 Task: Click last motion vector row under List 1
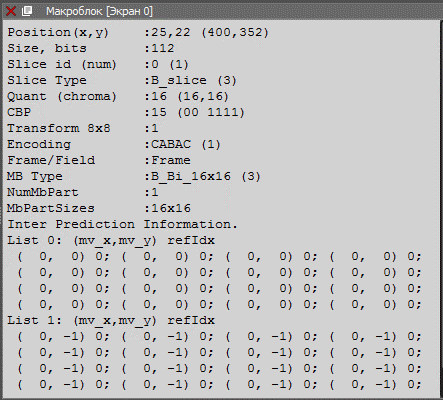point(219,384)
